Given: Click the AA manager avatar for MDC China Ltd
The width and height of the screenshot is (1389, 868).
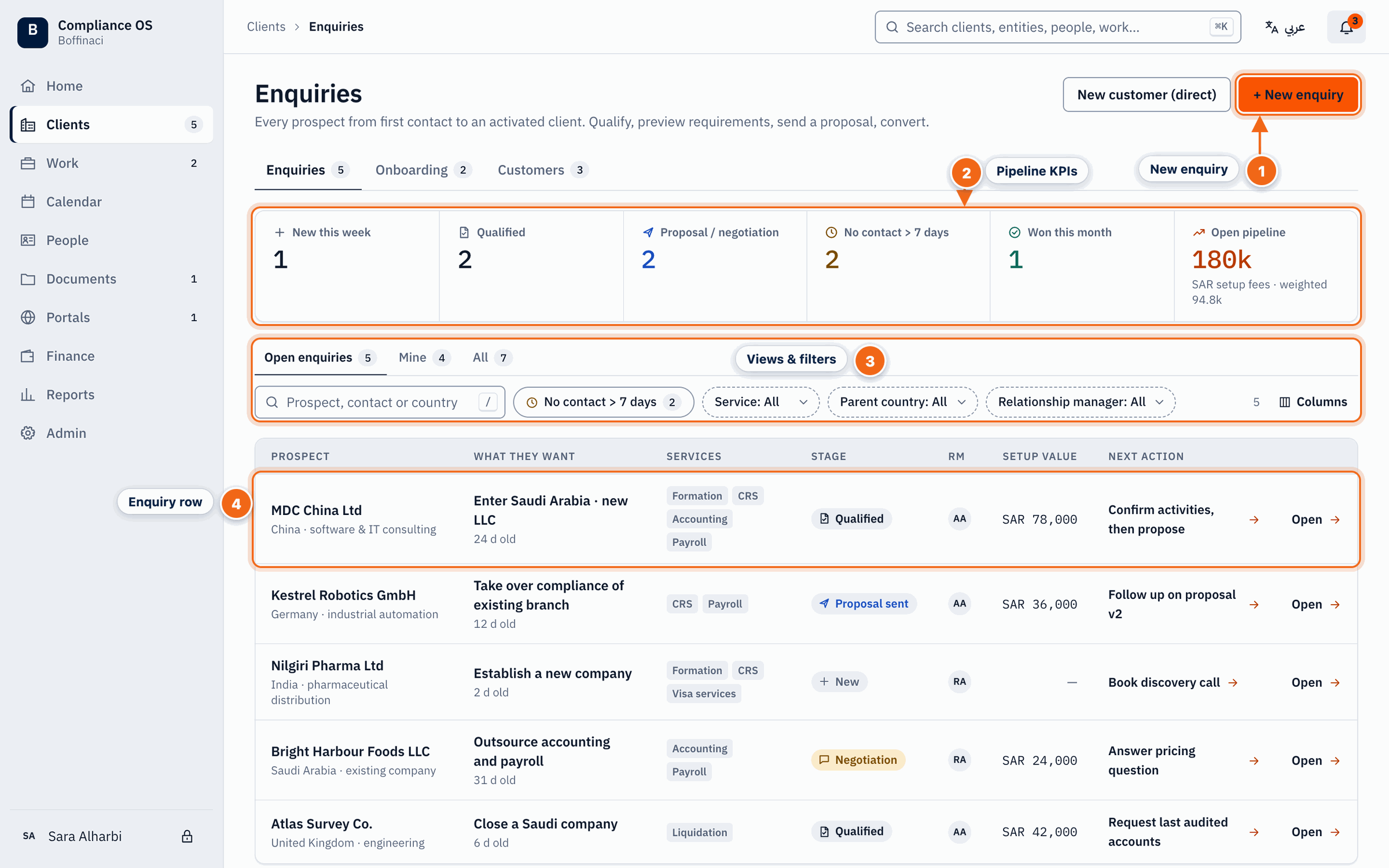Looking at the screenshot, I should [x=959, y=519].
